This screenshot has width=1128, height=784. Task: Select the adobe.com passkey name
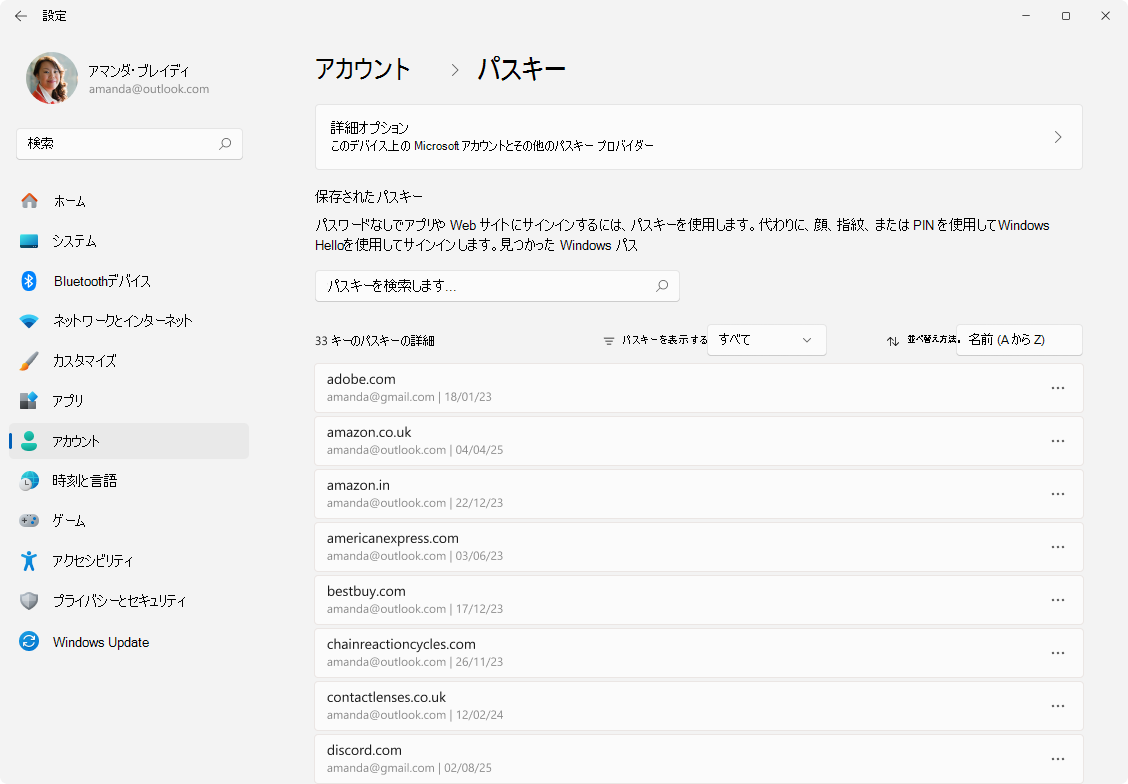click(x=361, y=379)
